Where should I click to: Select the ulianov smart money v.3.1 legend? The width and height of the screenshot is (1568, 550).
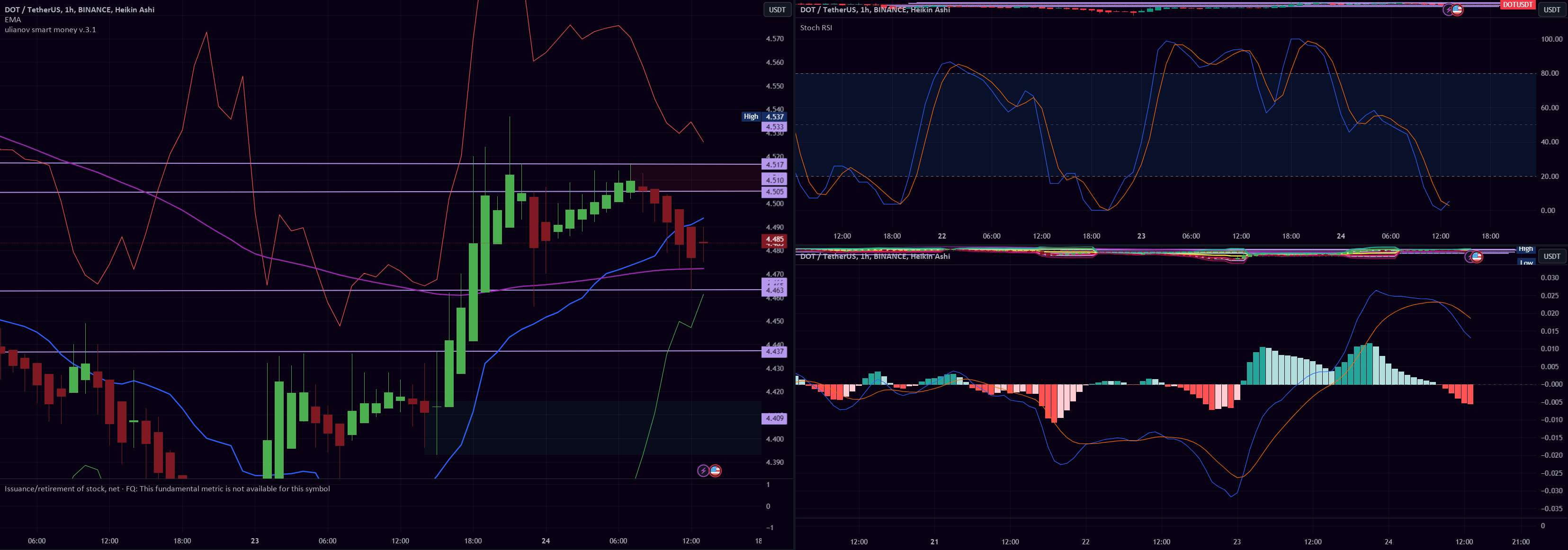pyautogui.click(x=50, y=29)
